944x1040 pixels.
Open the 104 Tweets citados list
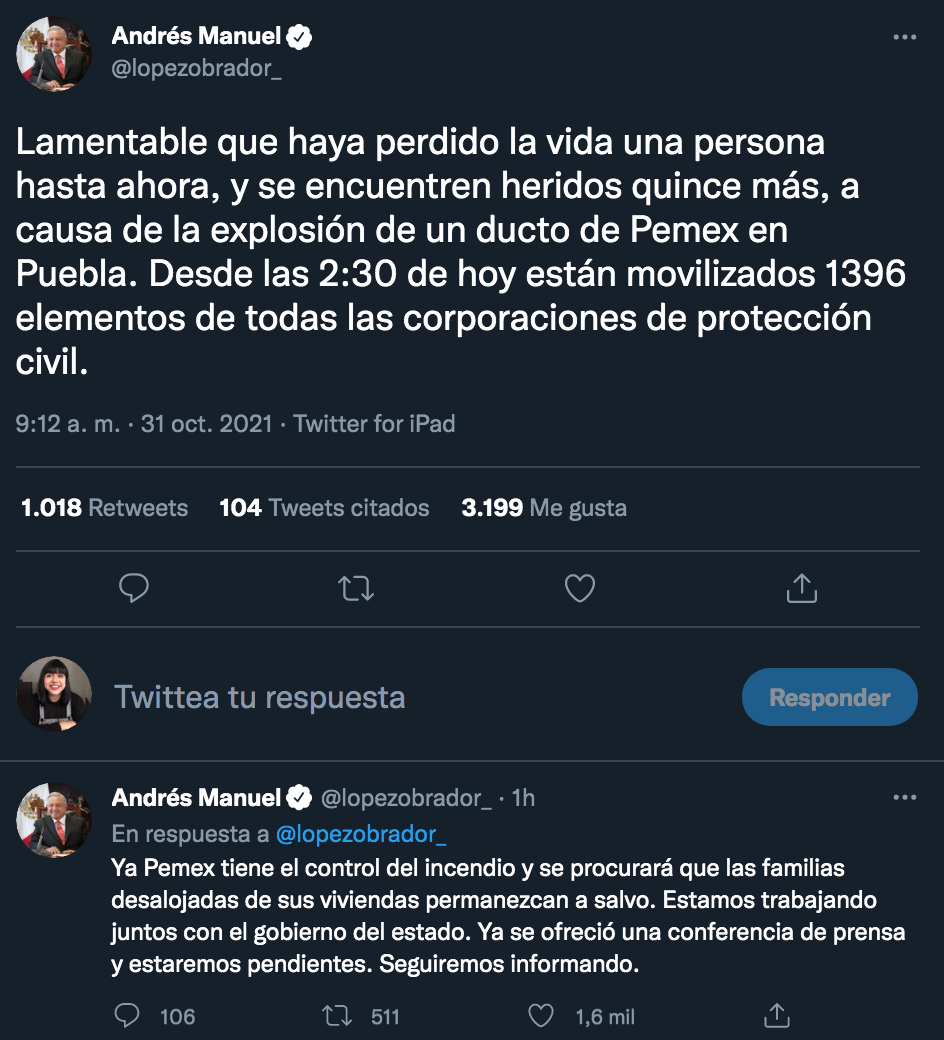pyautogui.click(x=323, y=507)
